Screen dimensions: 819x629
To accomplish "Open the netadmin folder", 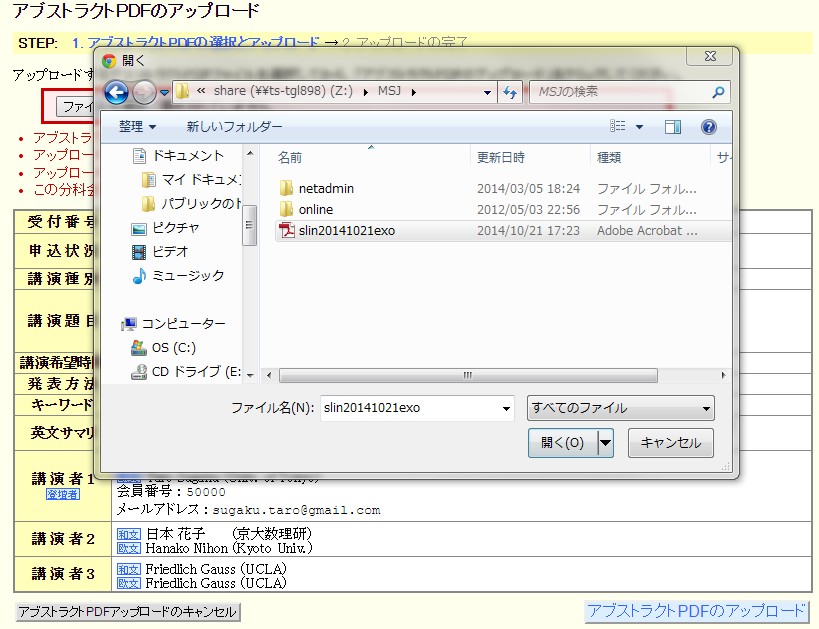I will (326, 188).
